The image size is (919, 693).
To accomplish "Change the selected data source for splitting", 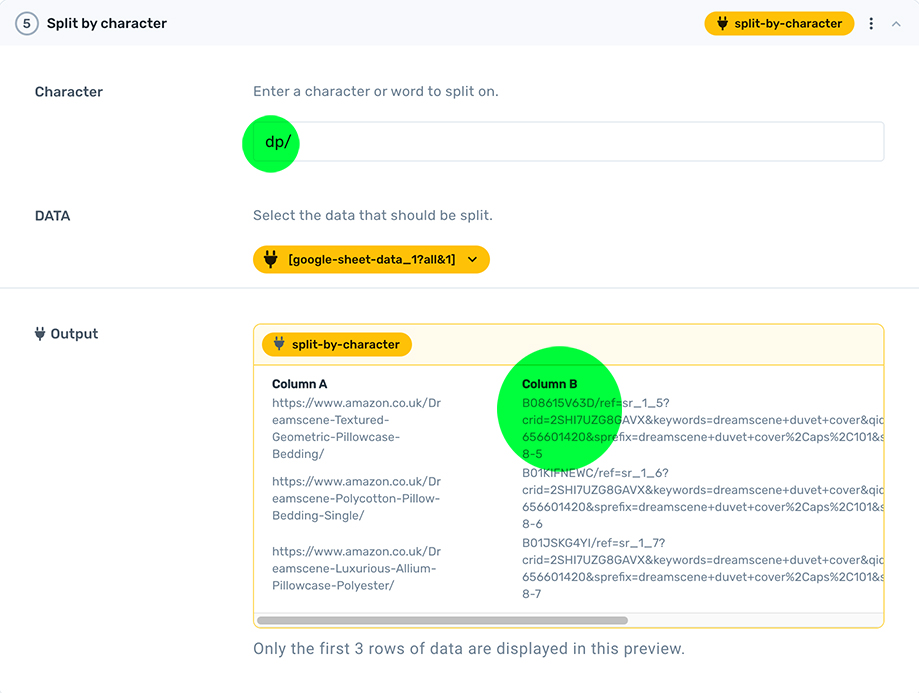I will tap(371, 259).
